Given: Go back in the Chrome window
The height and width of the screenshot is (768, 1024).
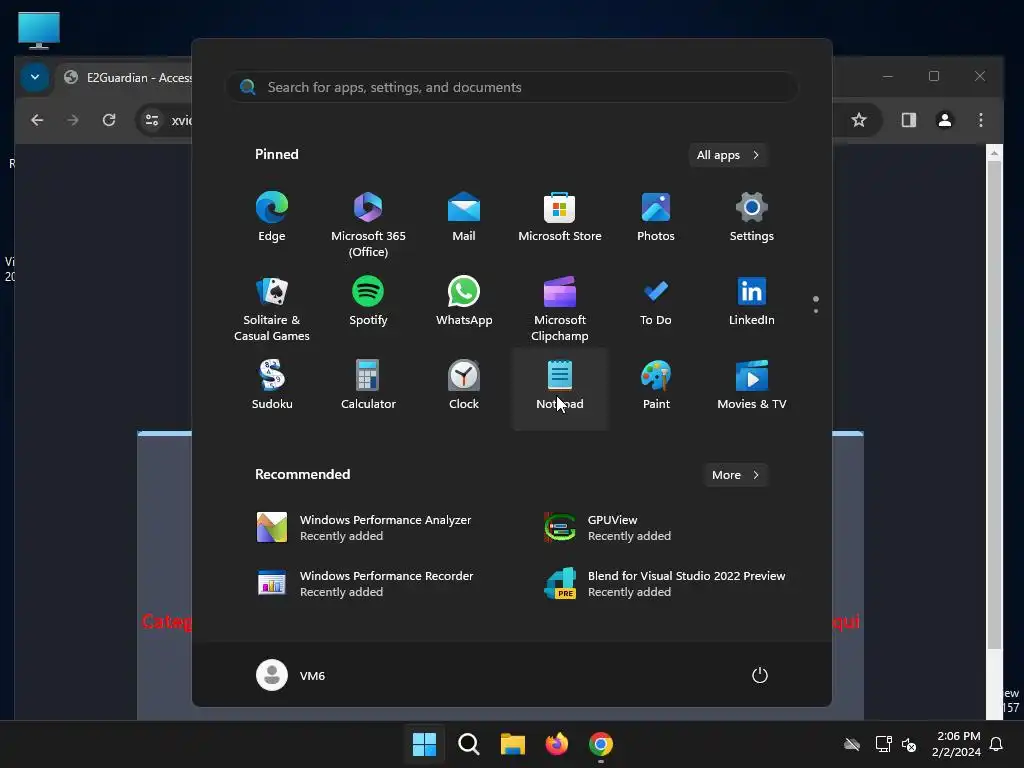Looking at the screenshot, I should pos(37,120).
